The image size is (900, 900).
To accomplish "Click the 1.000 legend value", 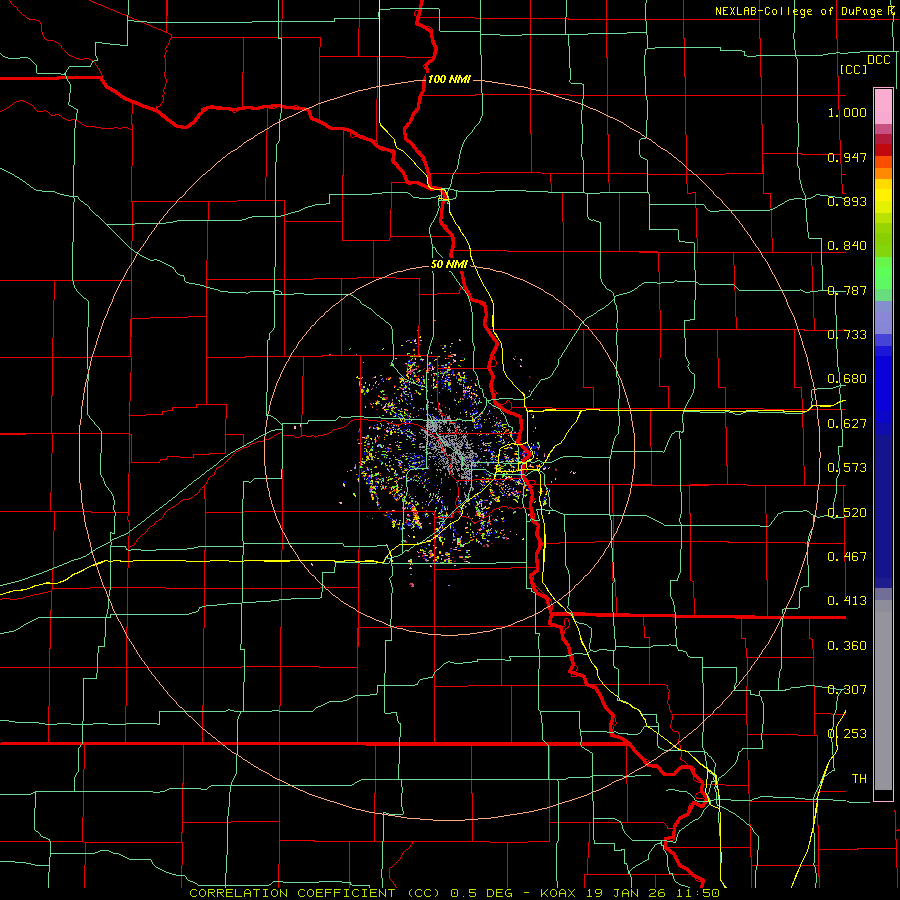I will point(847,112).
